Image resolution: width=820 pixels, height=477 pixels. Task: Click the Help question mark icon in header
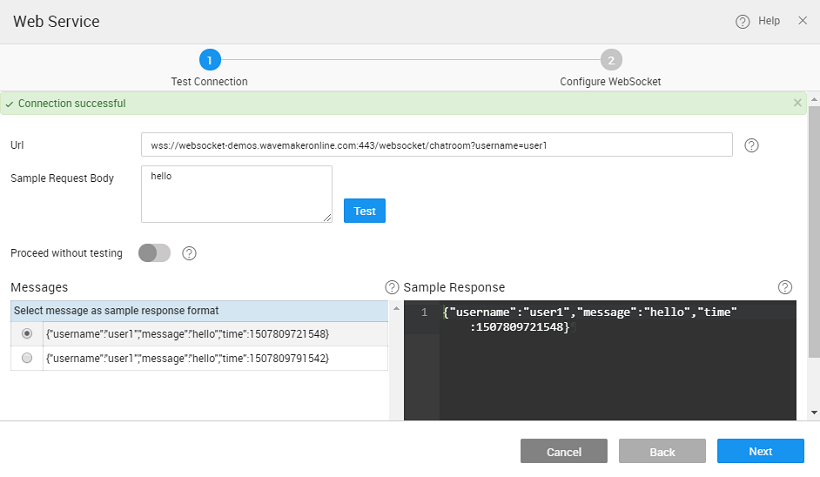click(x=742, y=21)
